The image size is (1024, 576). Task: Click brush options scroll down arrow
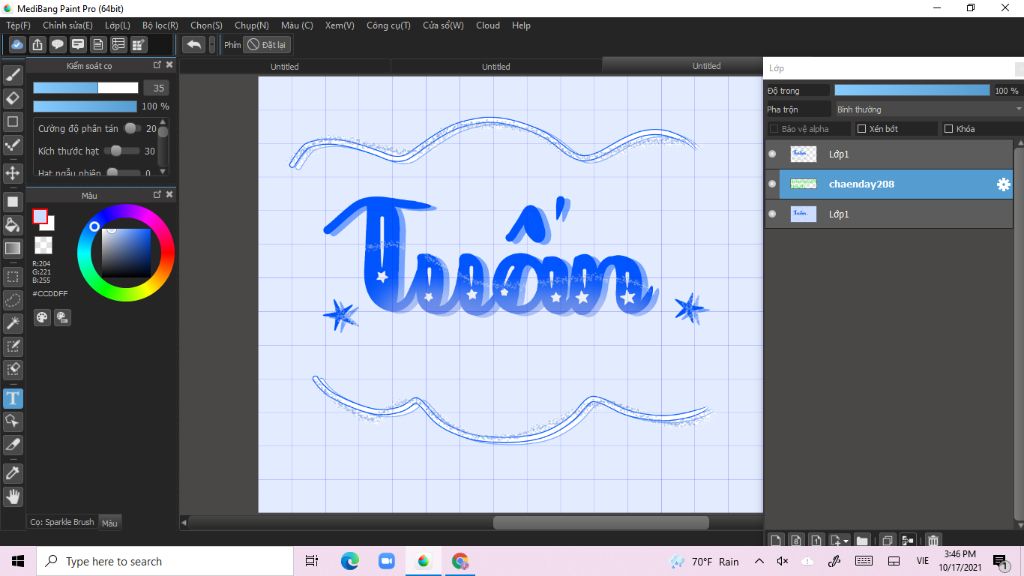(163, 172)
